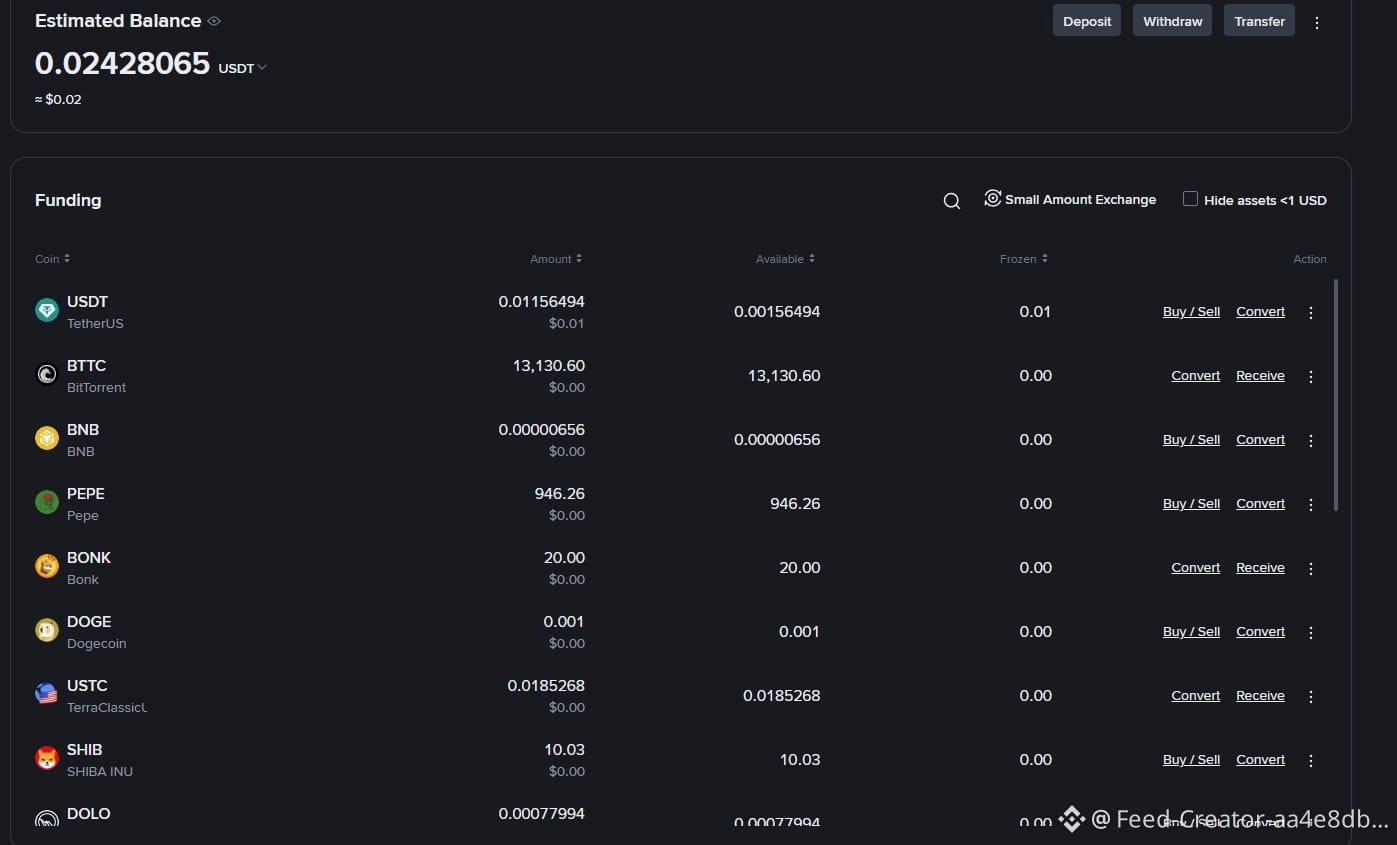This screenshot has height=845, width=1397.
Task: Click the funding list vertical scrollbar
Action: 1336,396
